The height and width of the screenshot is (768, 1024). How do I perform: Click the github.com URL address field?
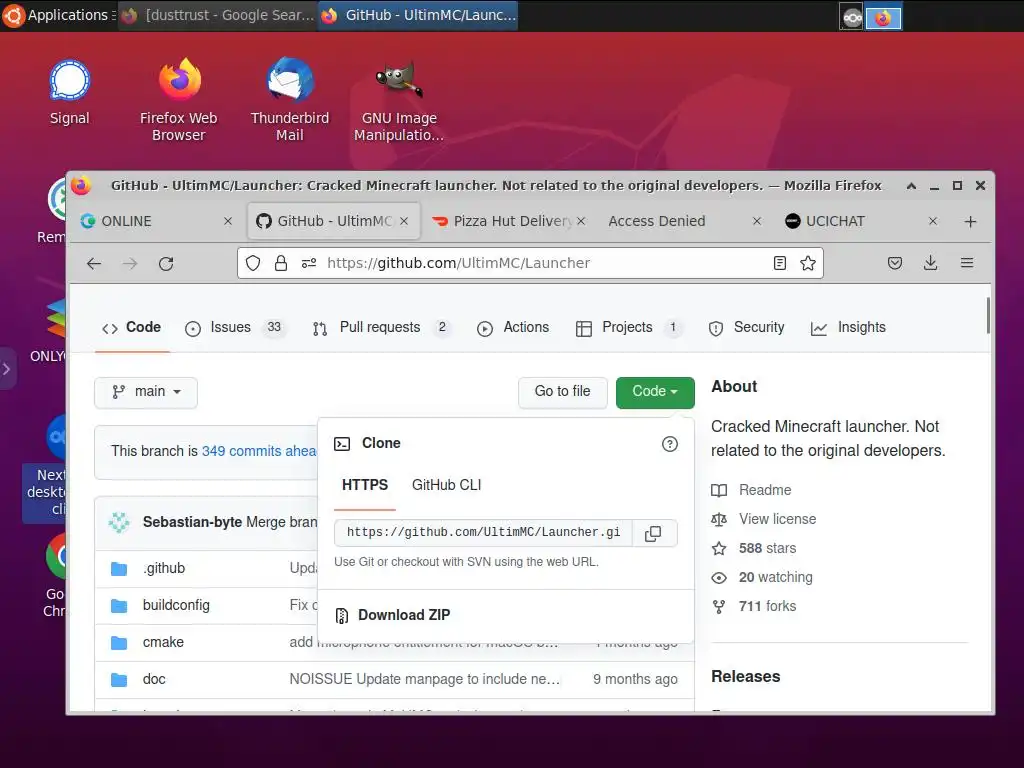pos(530,263)
